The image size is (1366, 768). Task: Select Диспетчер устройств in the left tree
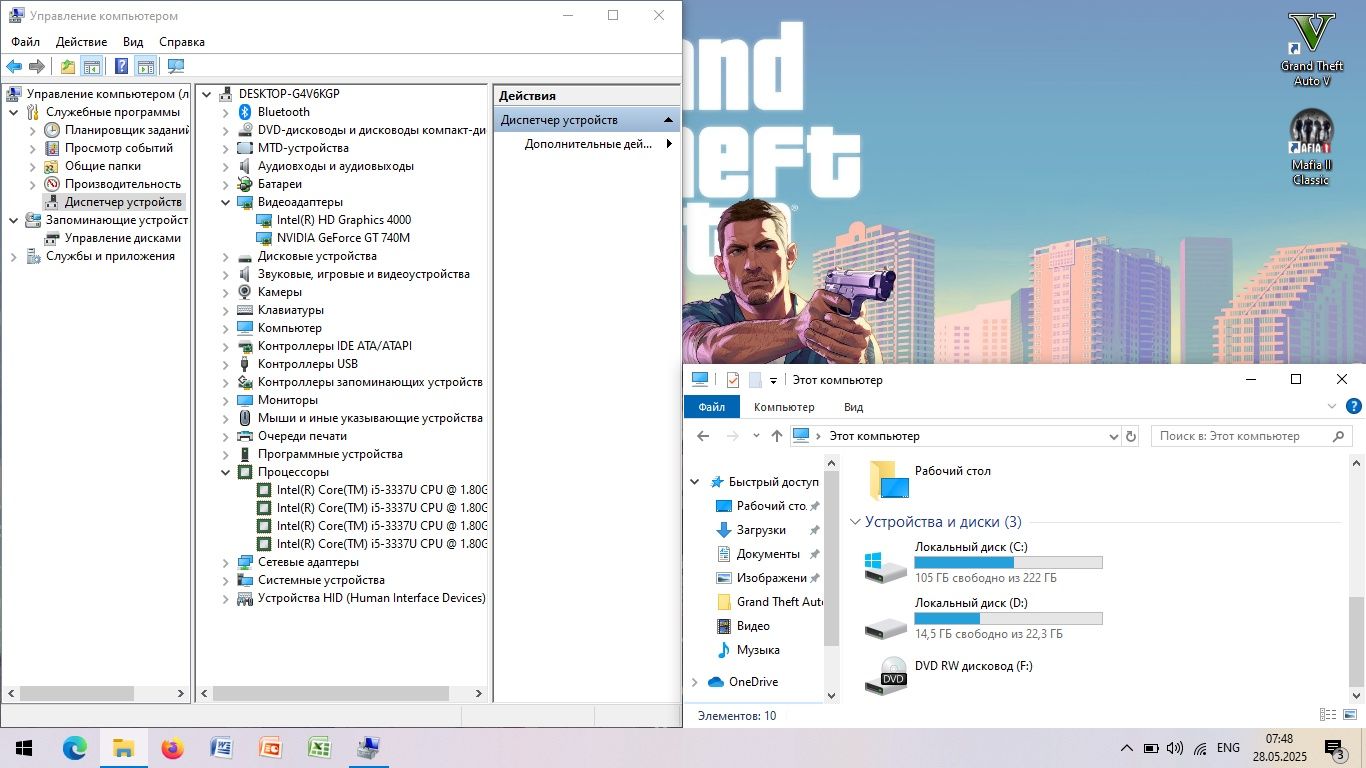coord(123,202)
